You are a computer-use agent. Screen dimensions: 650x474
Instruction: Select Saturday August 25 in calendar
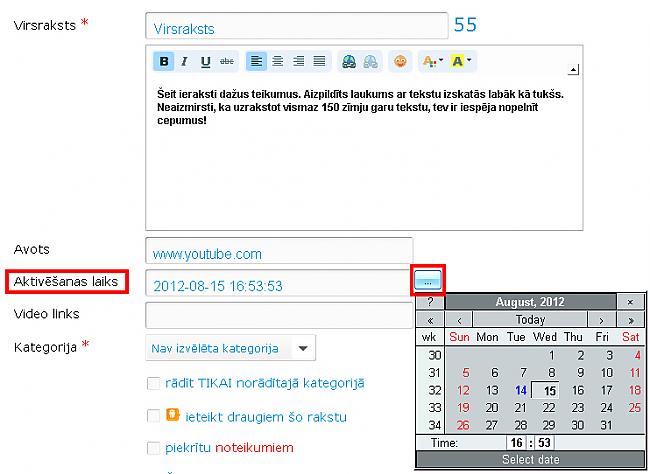[634, 408]
